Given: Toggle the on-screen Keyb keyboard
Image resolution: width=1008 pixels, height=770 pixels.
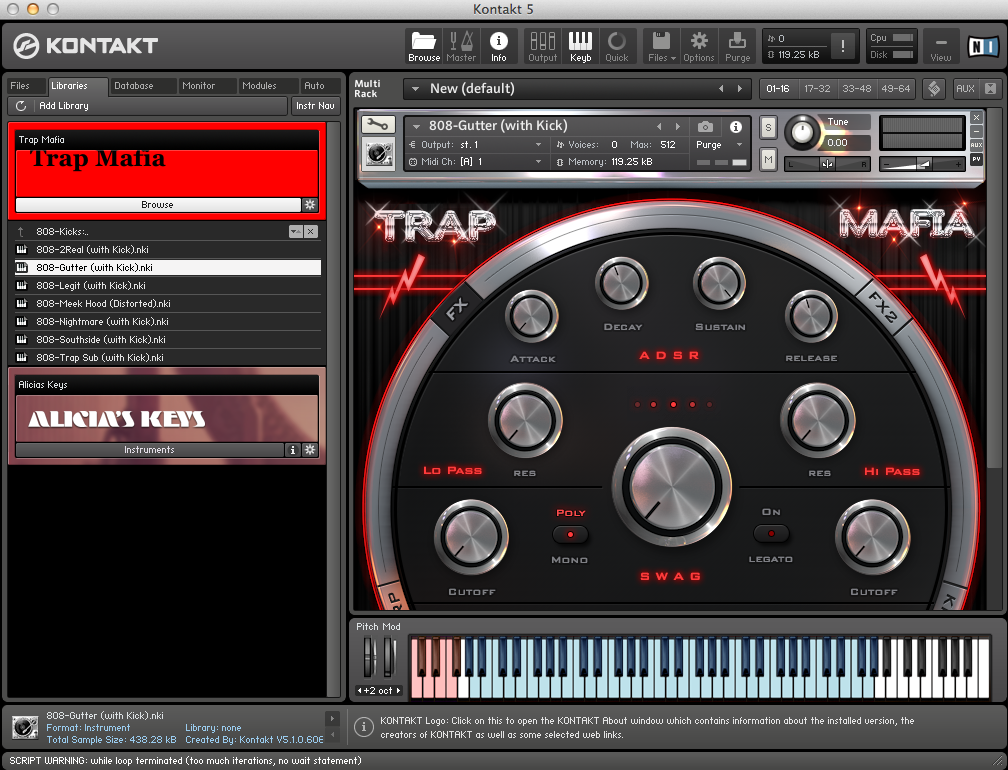Looking at the screenshot, I should coord(580,46).
